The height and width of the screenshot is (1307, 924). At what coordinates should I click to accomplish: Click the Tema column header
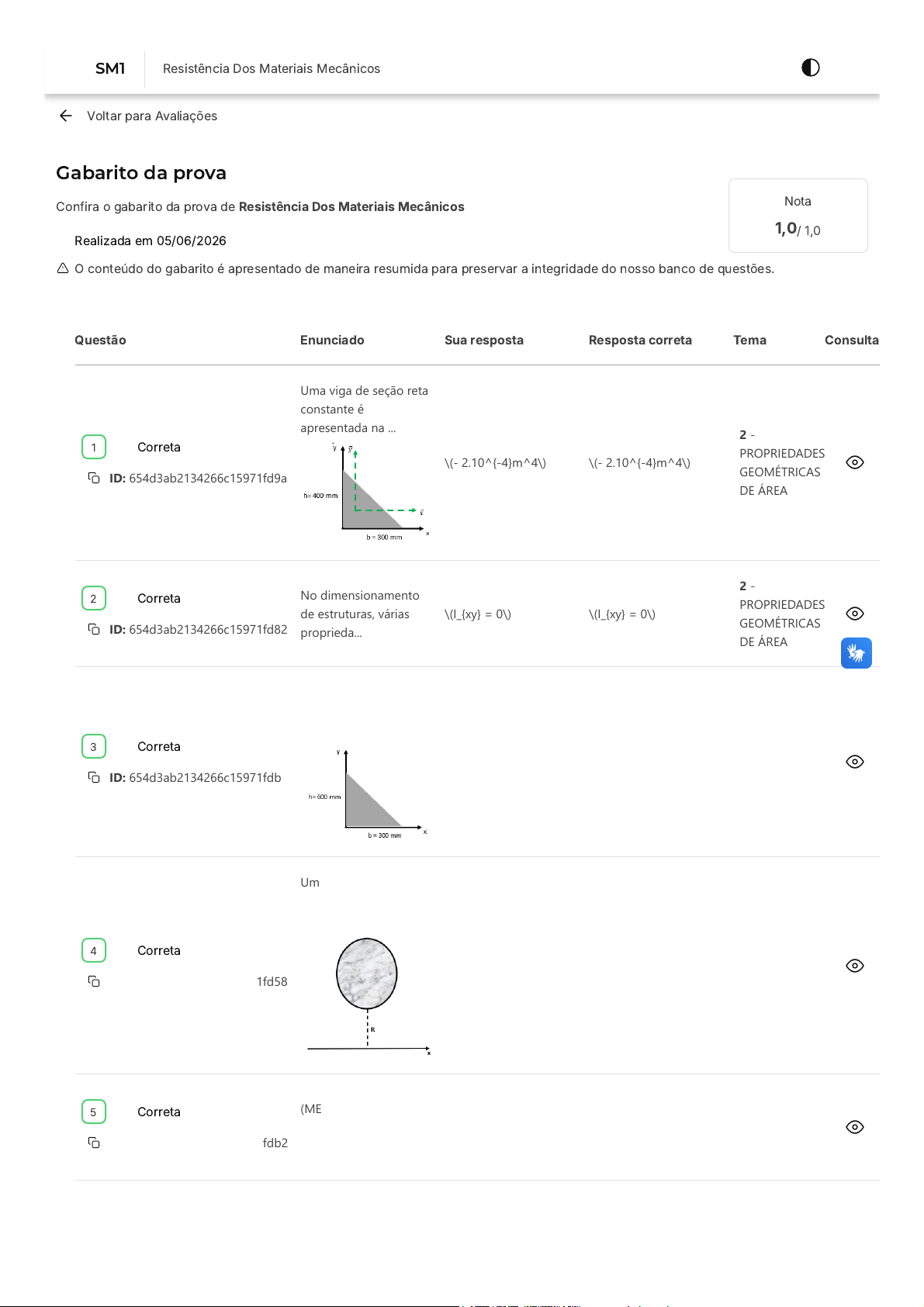click(749, 340)
